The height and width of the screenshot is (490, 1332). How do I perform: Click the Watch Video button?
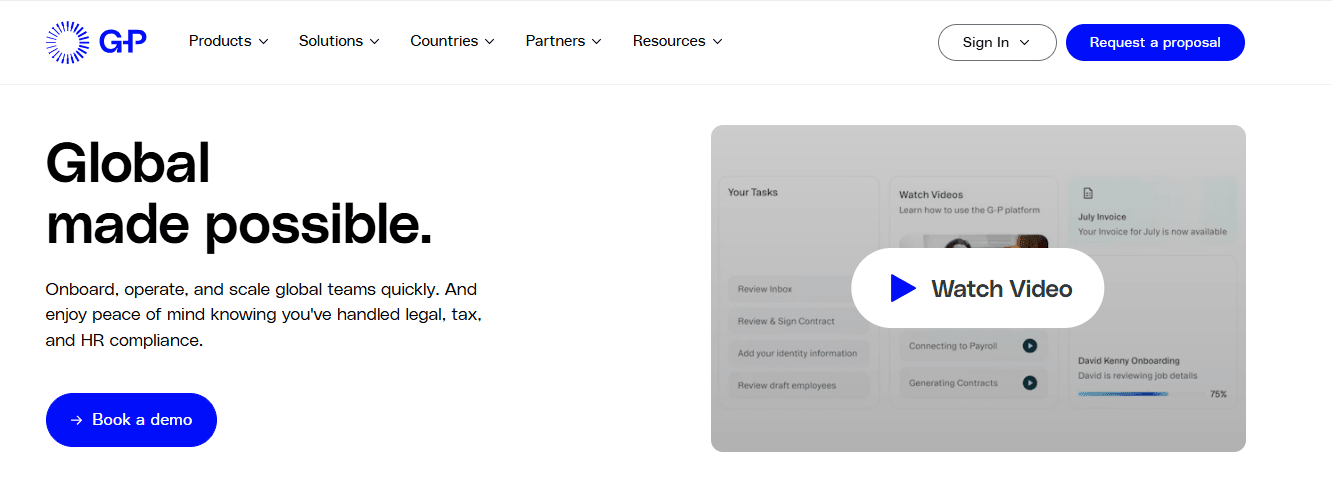977,288
